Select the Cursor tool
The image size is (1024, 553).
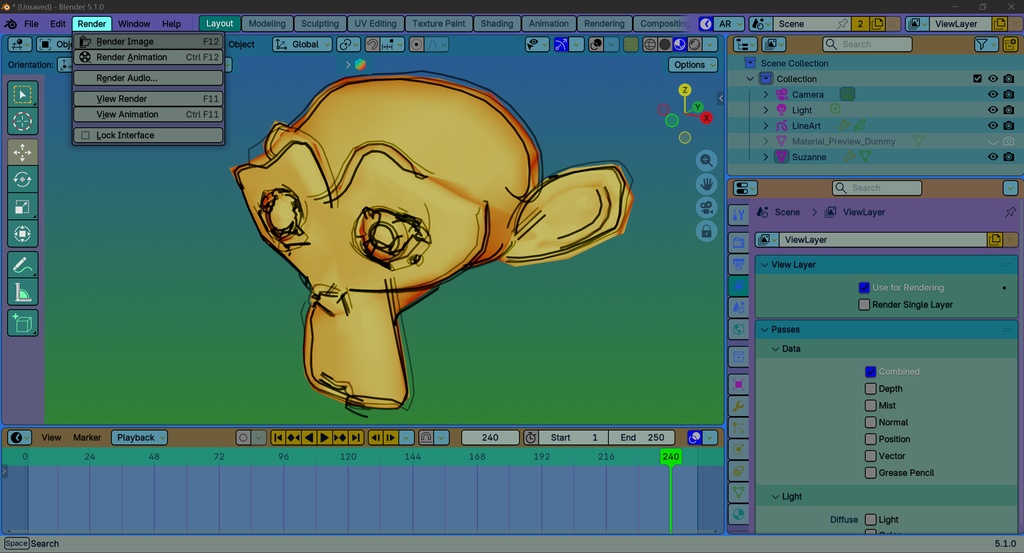(22, 121)
